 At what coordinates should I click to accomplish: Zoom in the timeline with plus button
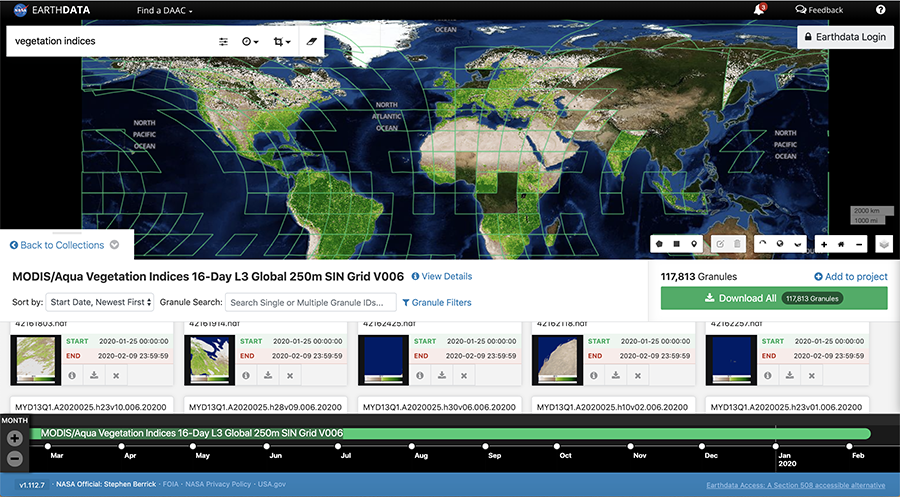14,438
